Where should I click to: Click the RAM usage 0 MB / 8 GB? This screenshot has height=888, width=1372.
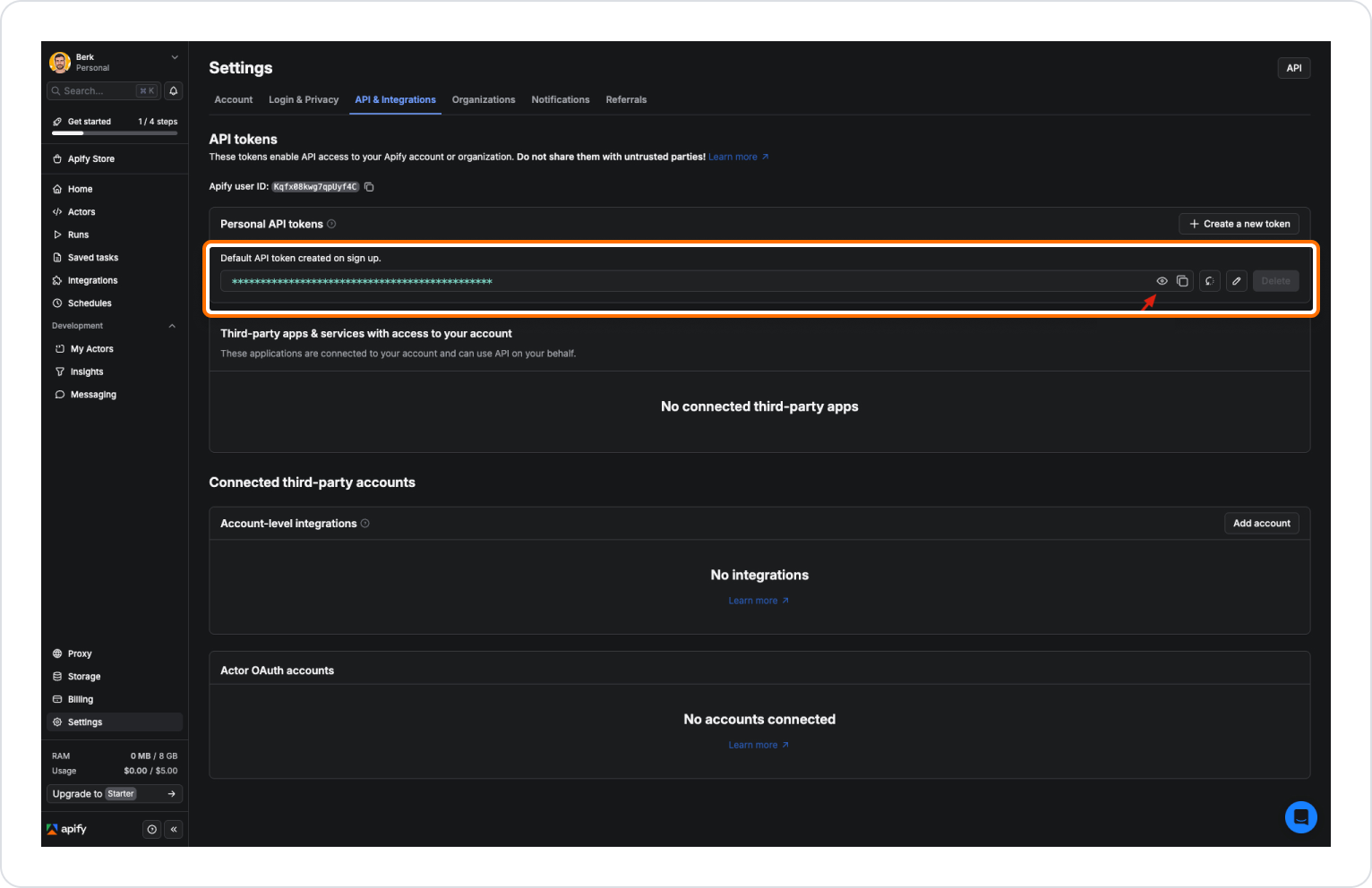[x=154, y=756]
